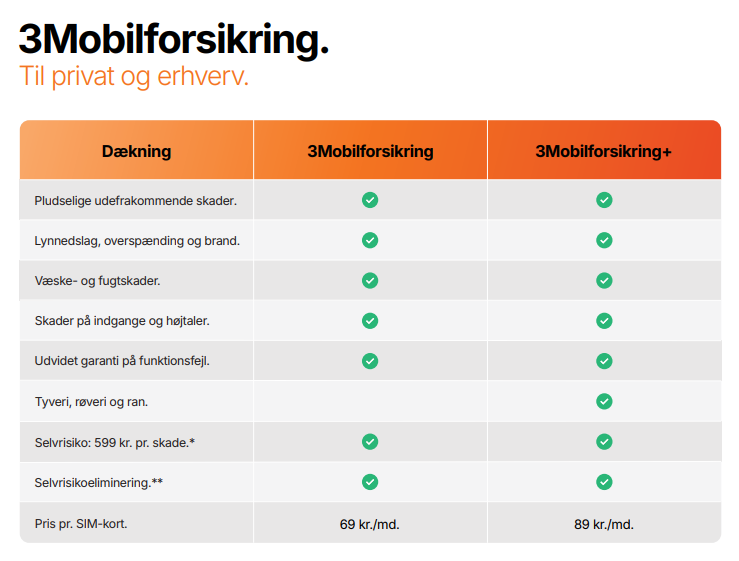739x561 pixels.
Task: Click 3Mobilforsikring+ checkmark for Væske- og fugtskader
Action: (604, 281)
